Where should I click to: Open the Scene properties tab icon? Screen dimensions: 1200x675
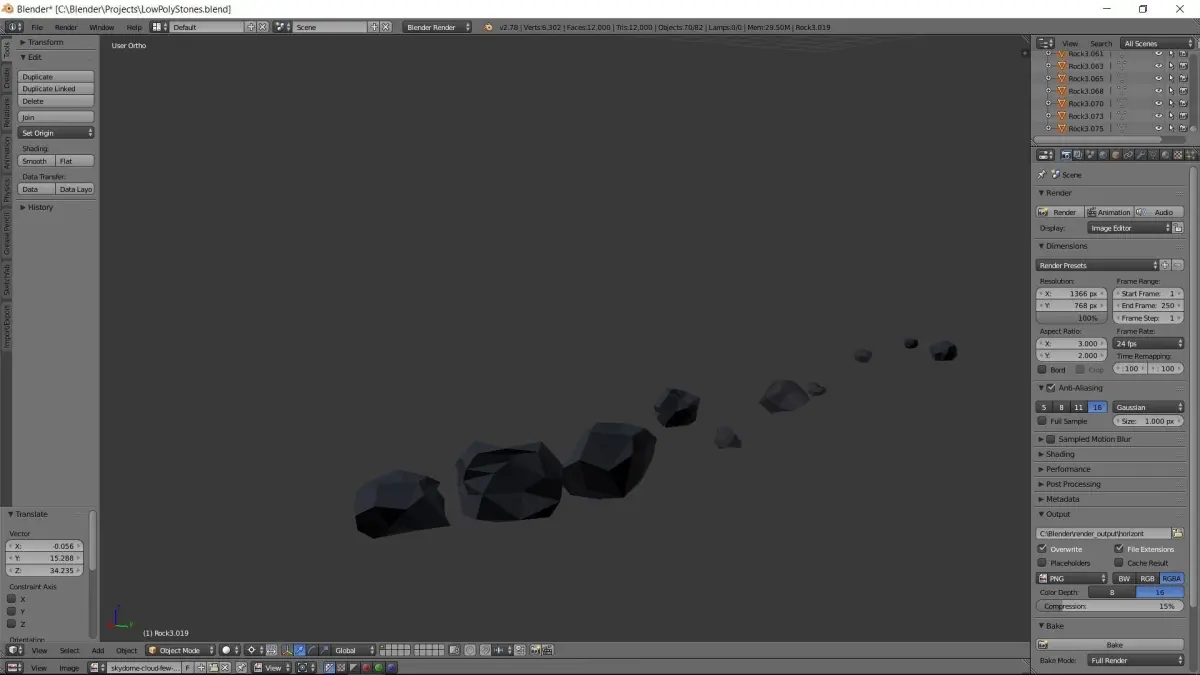[x=1090, y=155]
